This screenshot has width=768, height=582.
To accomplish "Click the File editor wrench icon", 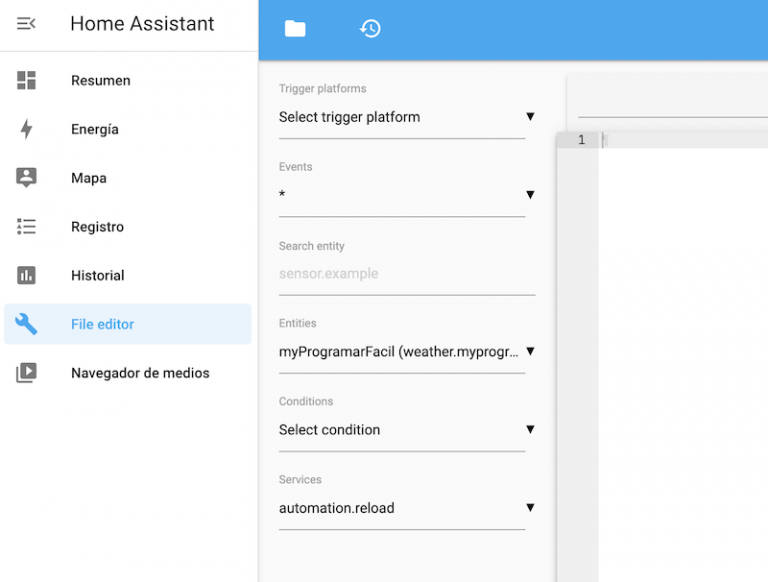I will (x=26, y=324).
